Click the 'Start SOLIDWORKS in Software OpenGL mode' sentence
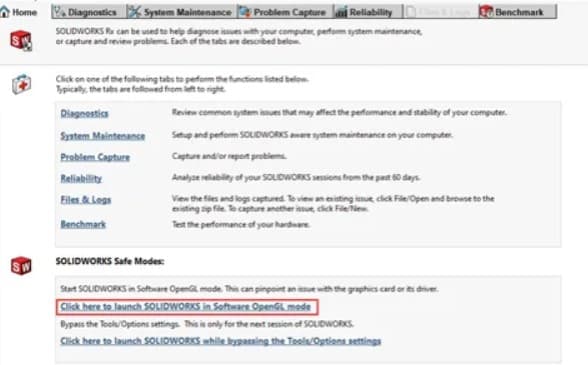Image resolution: width=588 pixels, height=365 pixels. 249,289
